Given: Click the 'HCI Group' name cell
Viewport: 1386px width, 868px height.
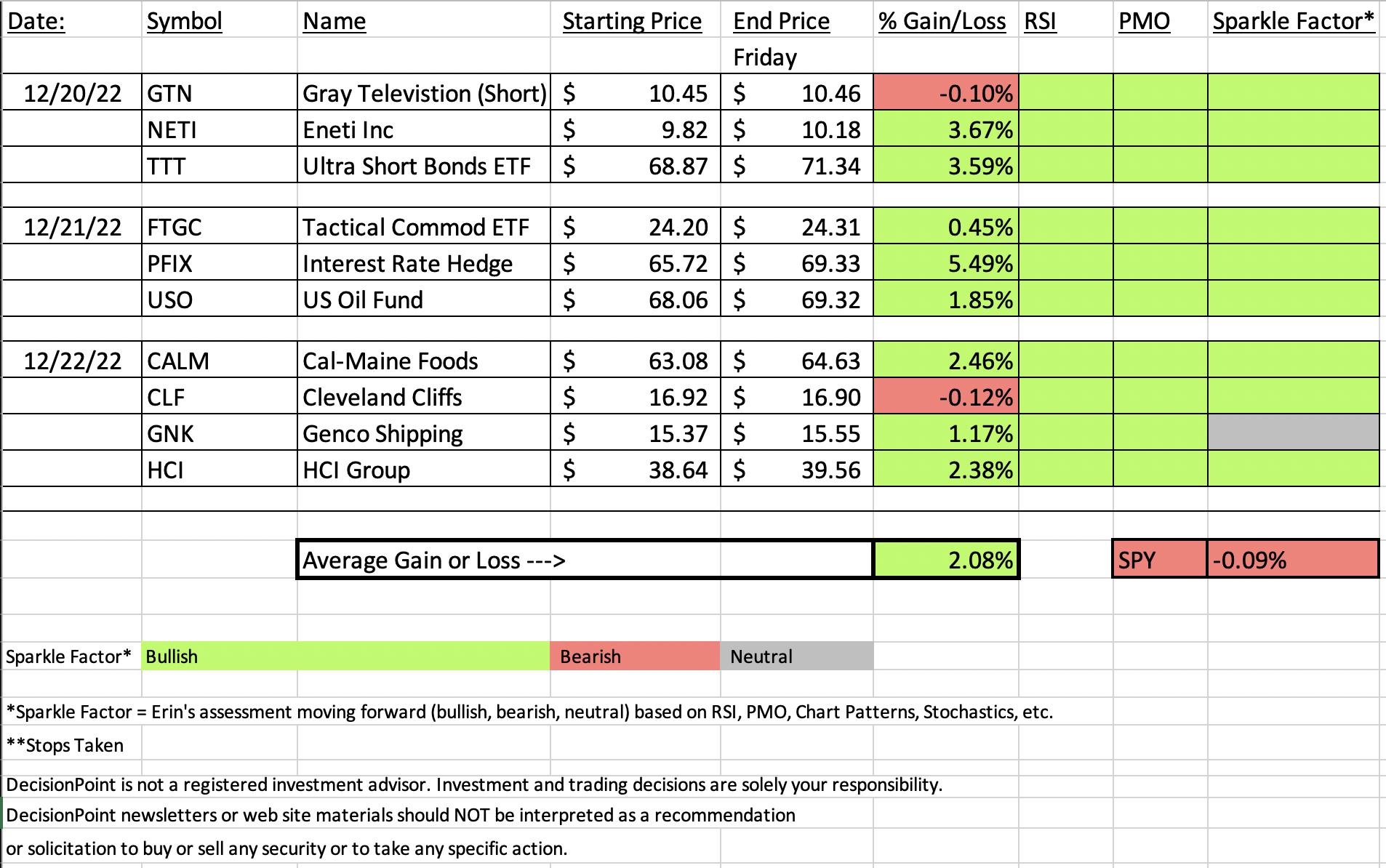Looking at the screenshot, I should [423, 470].
